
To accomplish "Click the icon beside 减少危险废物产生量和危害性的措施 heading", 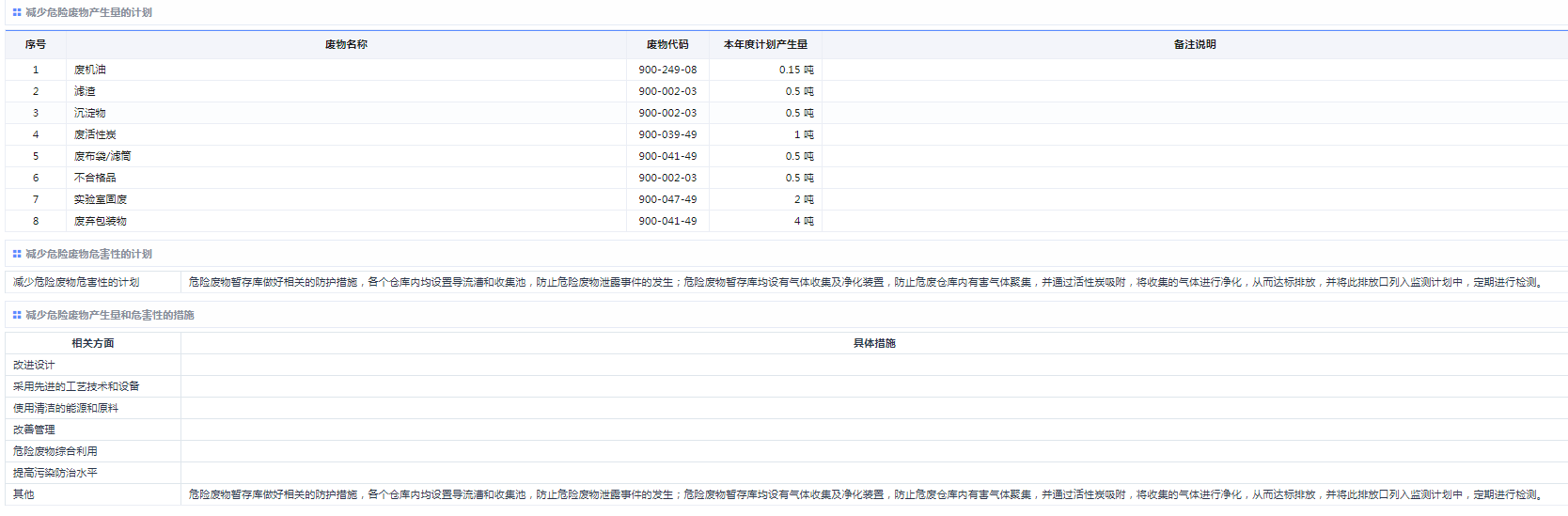I will tap(17, 316).
